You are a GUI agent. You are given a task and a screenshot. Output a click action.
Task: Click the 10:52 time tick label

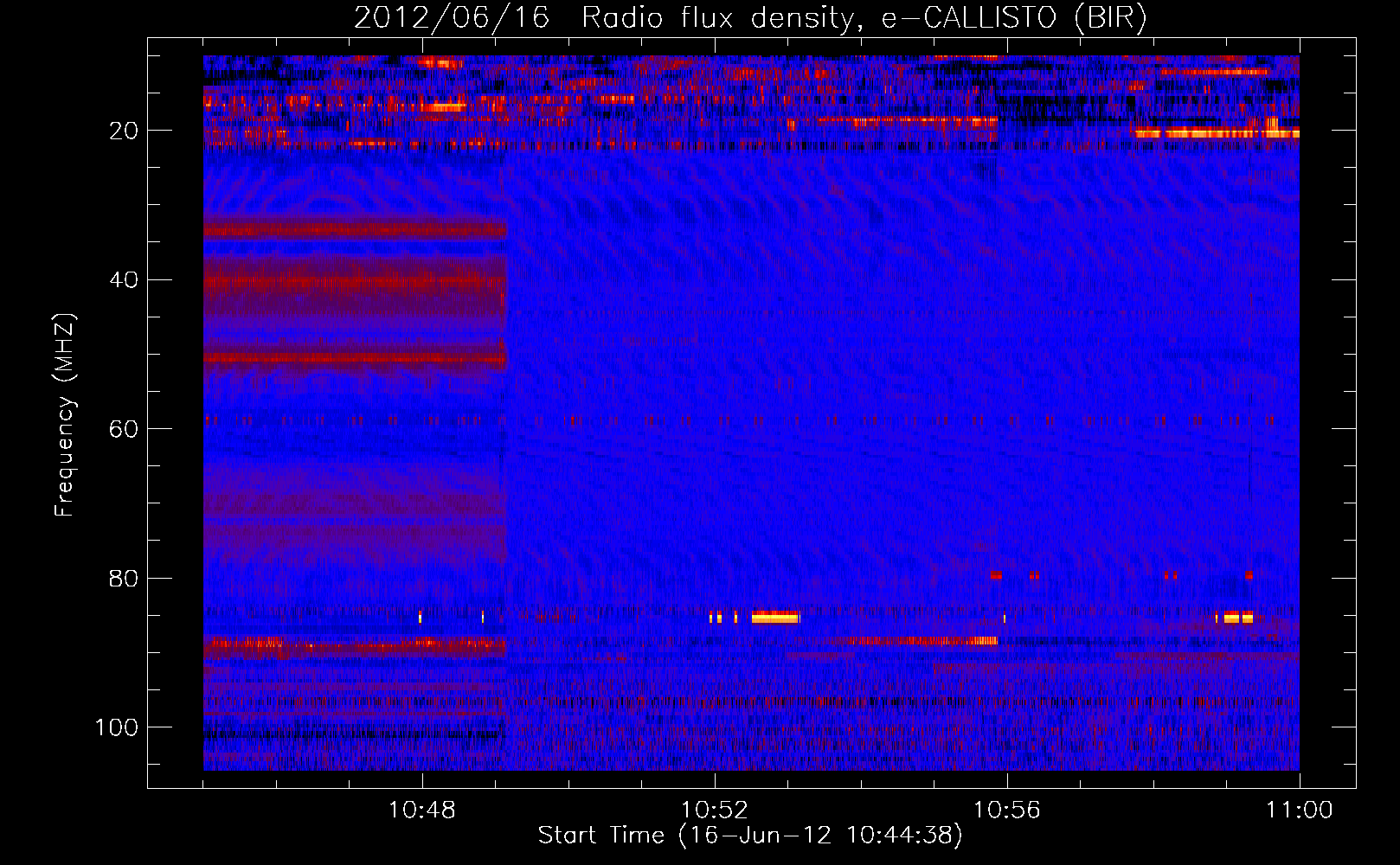click(715, 811)
